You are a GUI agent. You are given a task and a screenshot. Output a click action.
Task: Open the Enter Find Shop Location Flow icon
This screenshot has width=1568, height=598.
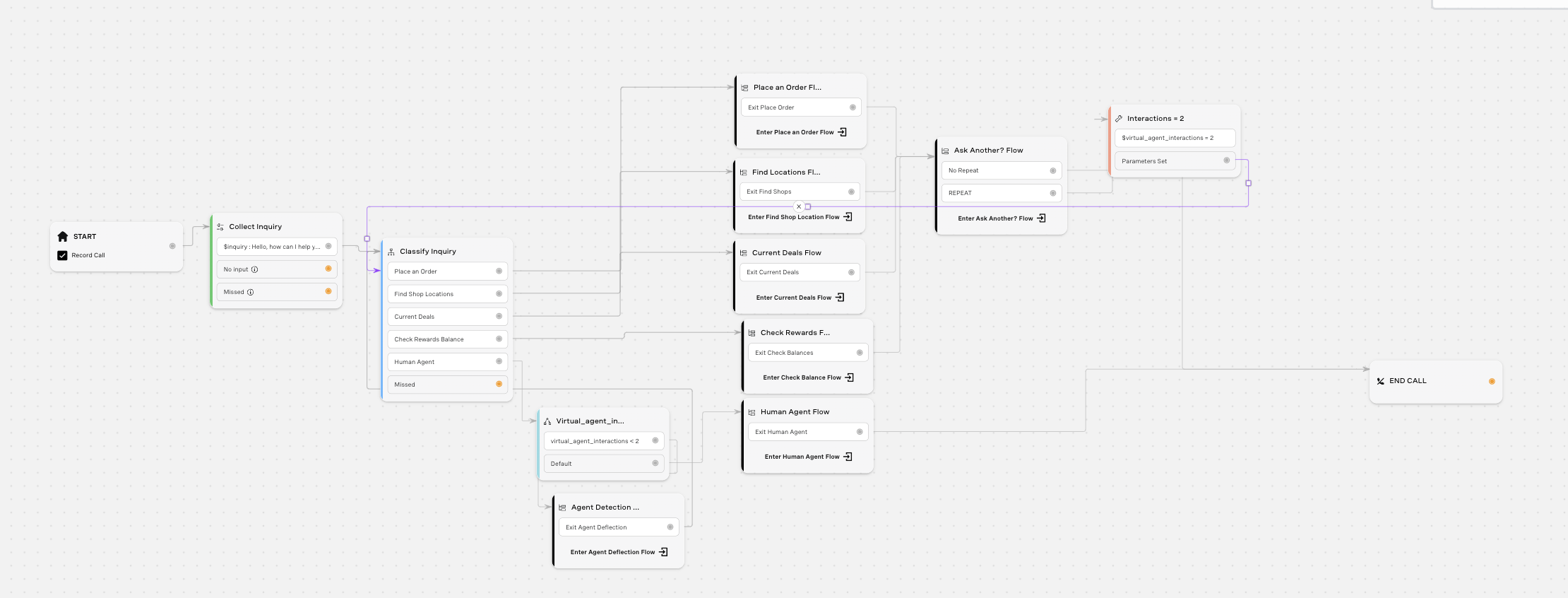tap(848, 217)
